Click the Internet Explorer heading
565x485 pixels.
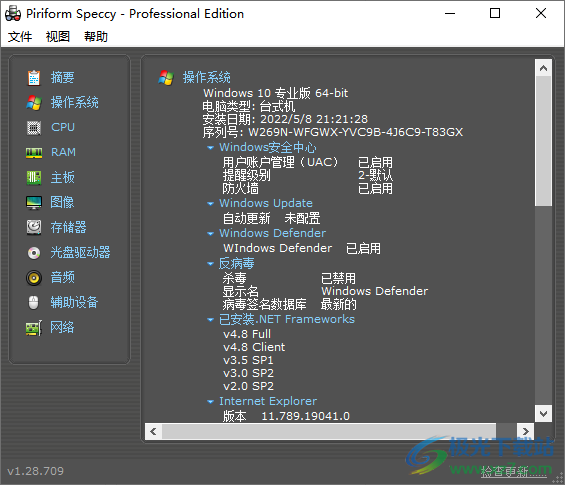[x=268, y=401]
